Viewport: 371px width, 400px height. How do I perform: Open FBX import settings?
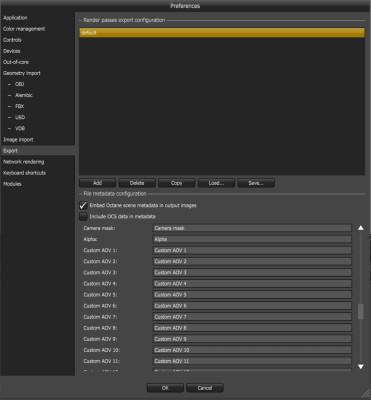(20, 106)
